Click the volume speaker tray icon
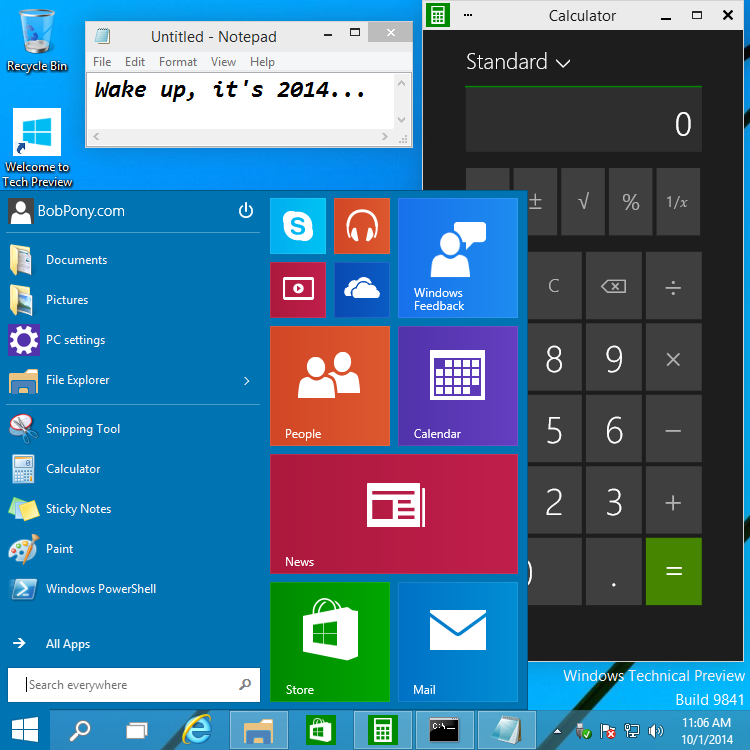This screenshot has height=750, width=750. point(655,731)
